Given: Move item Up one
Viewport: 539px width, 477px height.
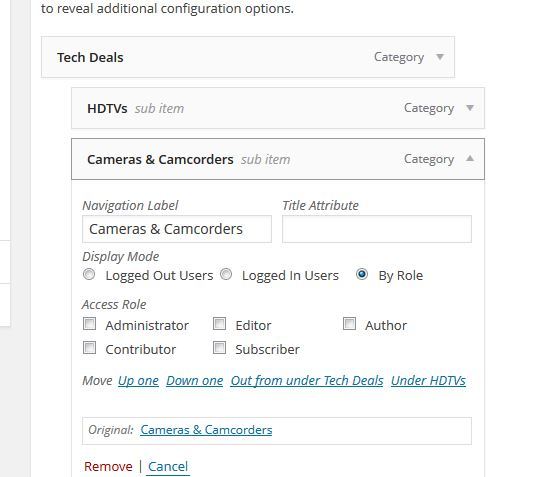Looking at the screenshot, I should pyautogui.click(x=138, y=381).
